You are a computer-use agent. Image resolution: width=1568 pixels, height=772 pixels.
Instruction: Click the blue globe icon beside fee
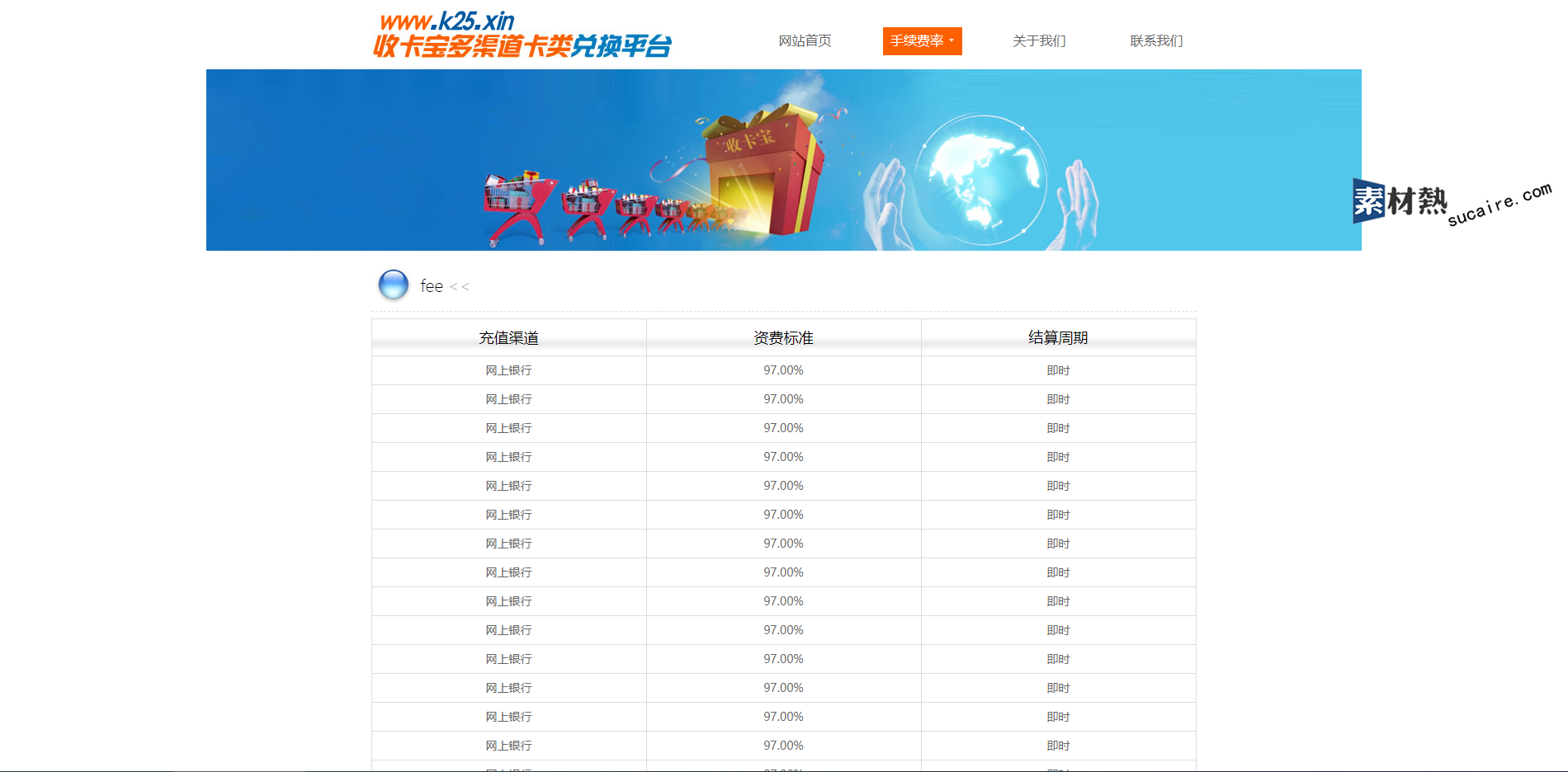click(x=394, y=285)
